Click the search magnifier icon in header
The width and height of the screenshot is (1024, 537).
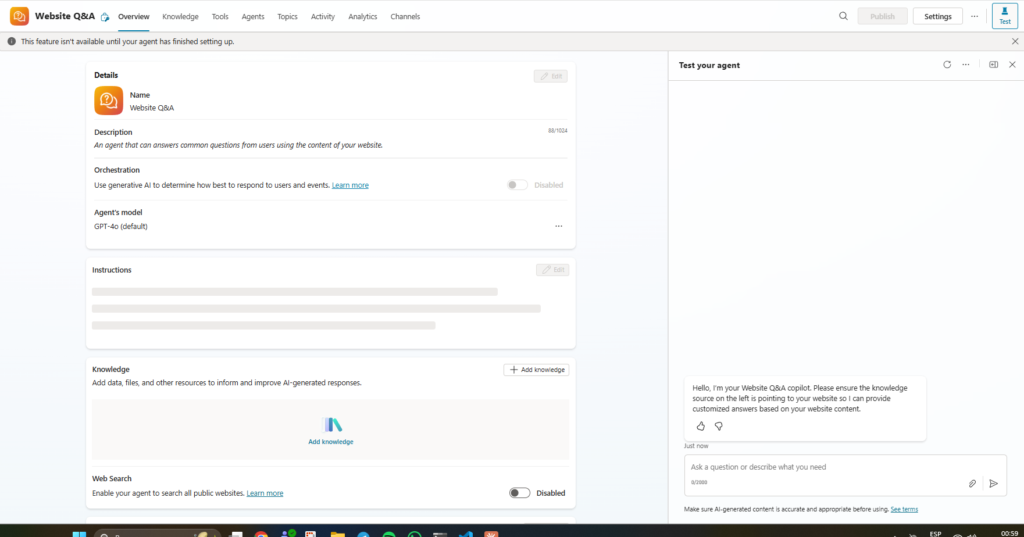click(x=843, y=16)
